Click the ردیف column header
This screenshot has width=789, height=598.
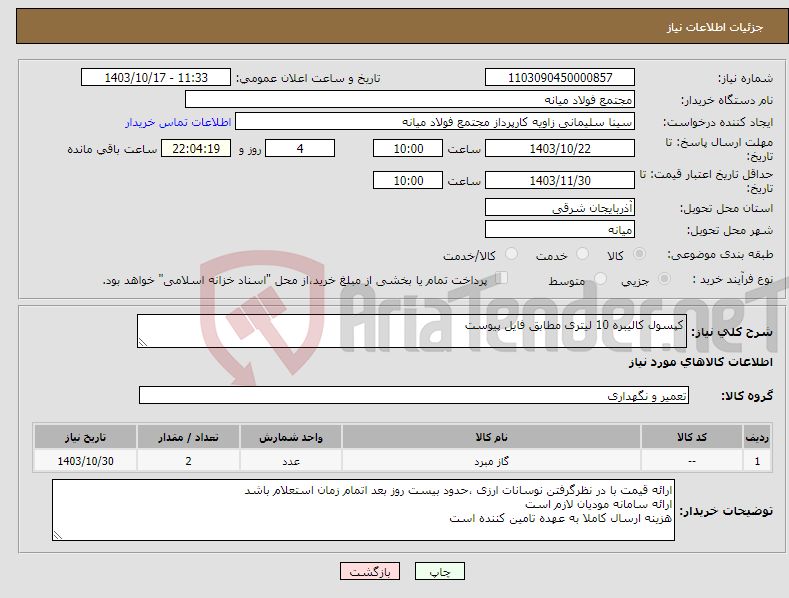pyautogui.click(x=757, y=437)
